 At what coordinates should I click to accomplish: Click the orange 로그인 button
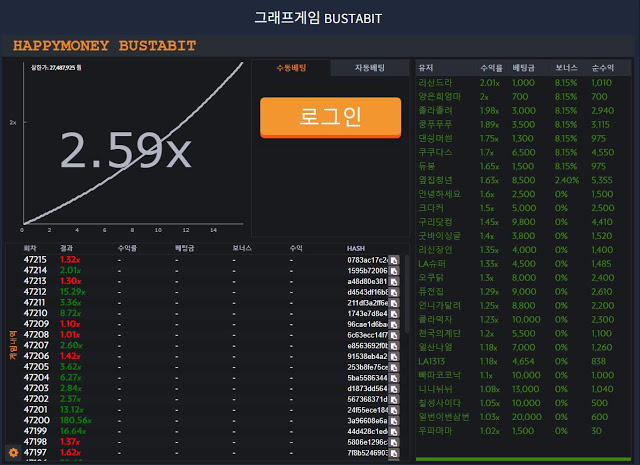[x=330, y=117]
